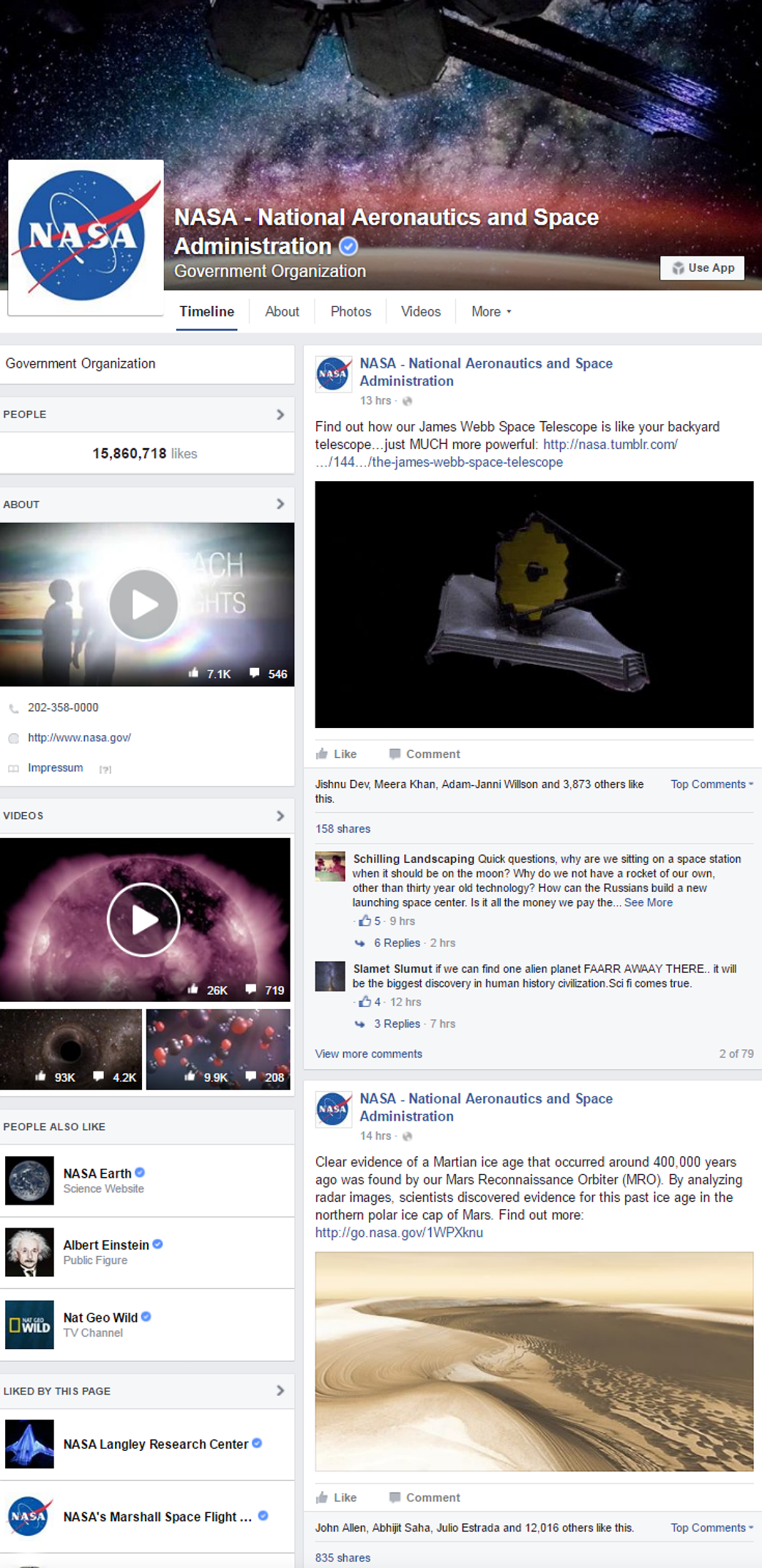This screenshot has width=762, height=1568.
Task: Like the James Webb telescope post
Action: pos(336,754)
